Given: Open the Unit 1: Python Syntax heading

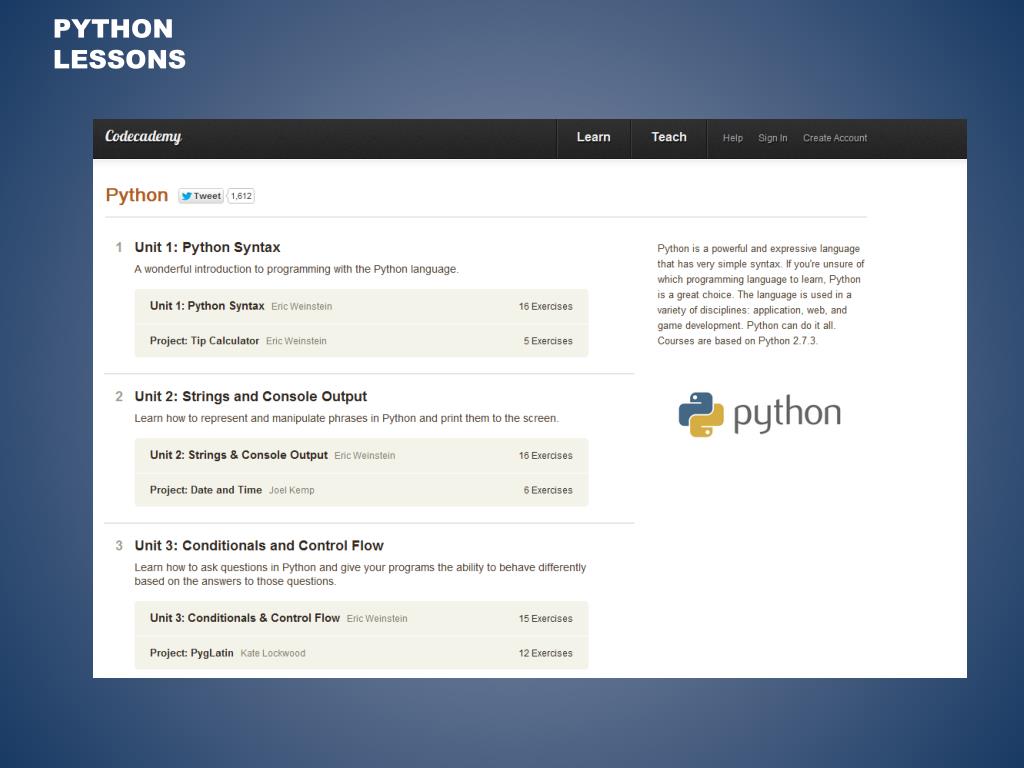Looking at the screenshot, I should pos(207,248).
